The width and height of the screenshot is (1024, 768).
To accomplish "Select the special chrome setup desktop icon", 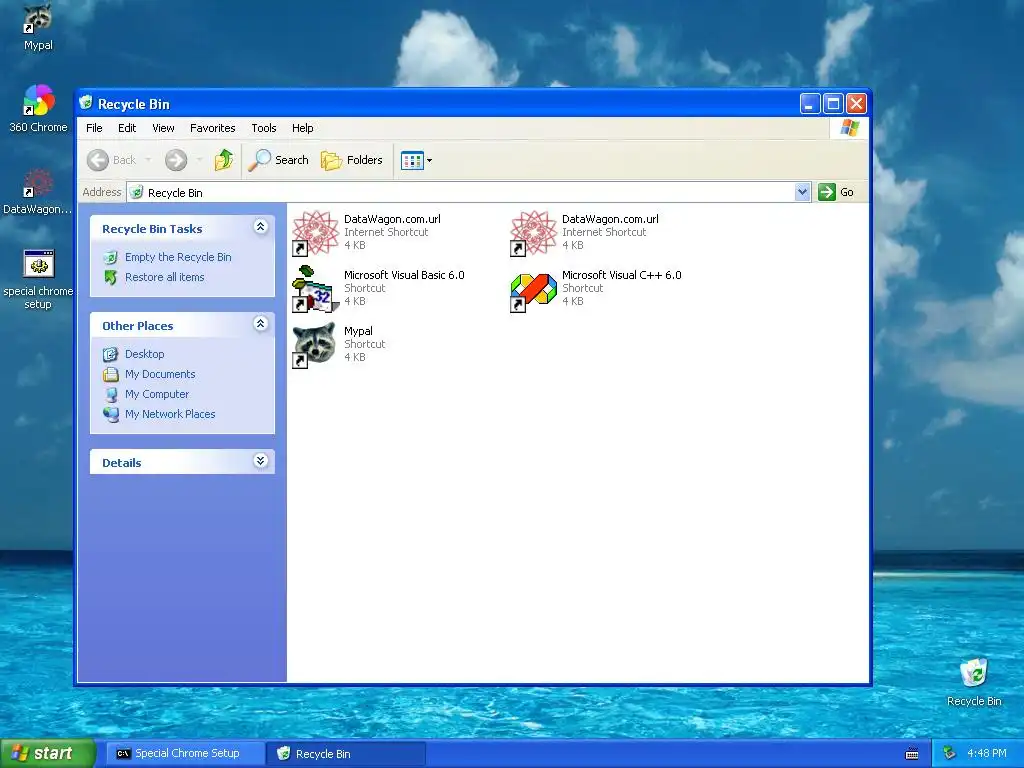I will pyautogui.click(x=39, y=264).
